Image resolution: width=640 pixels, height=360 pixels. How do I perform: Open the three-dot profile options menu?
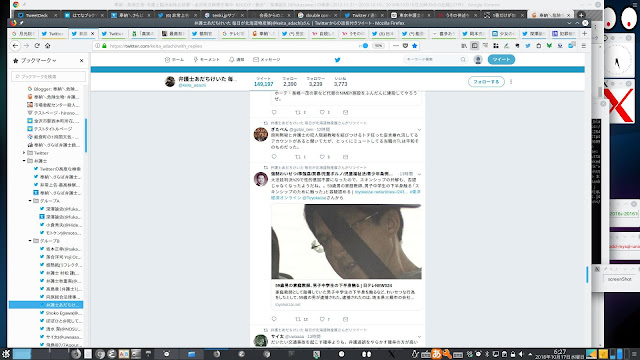pos(511,82)
